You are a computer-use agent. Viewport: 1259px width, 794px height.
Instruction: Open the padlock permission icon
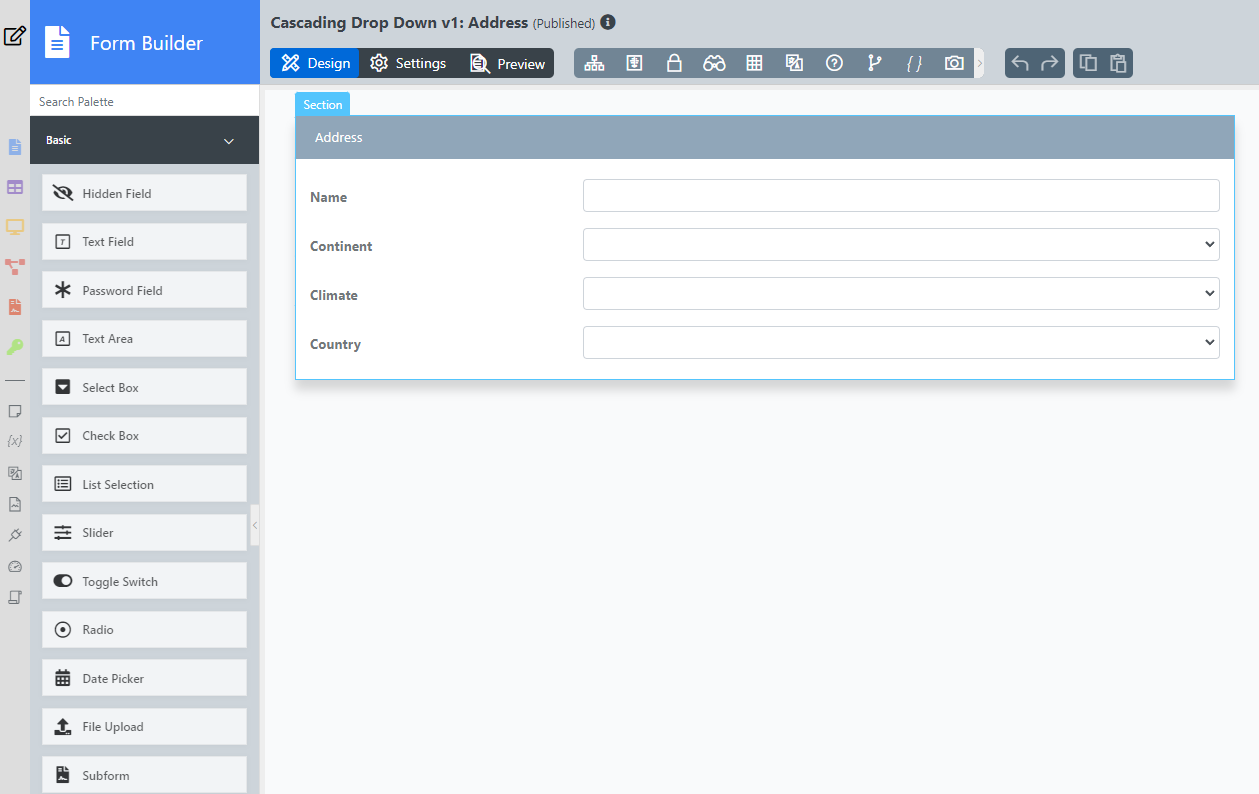[674, 63]
